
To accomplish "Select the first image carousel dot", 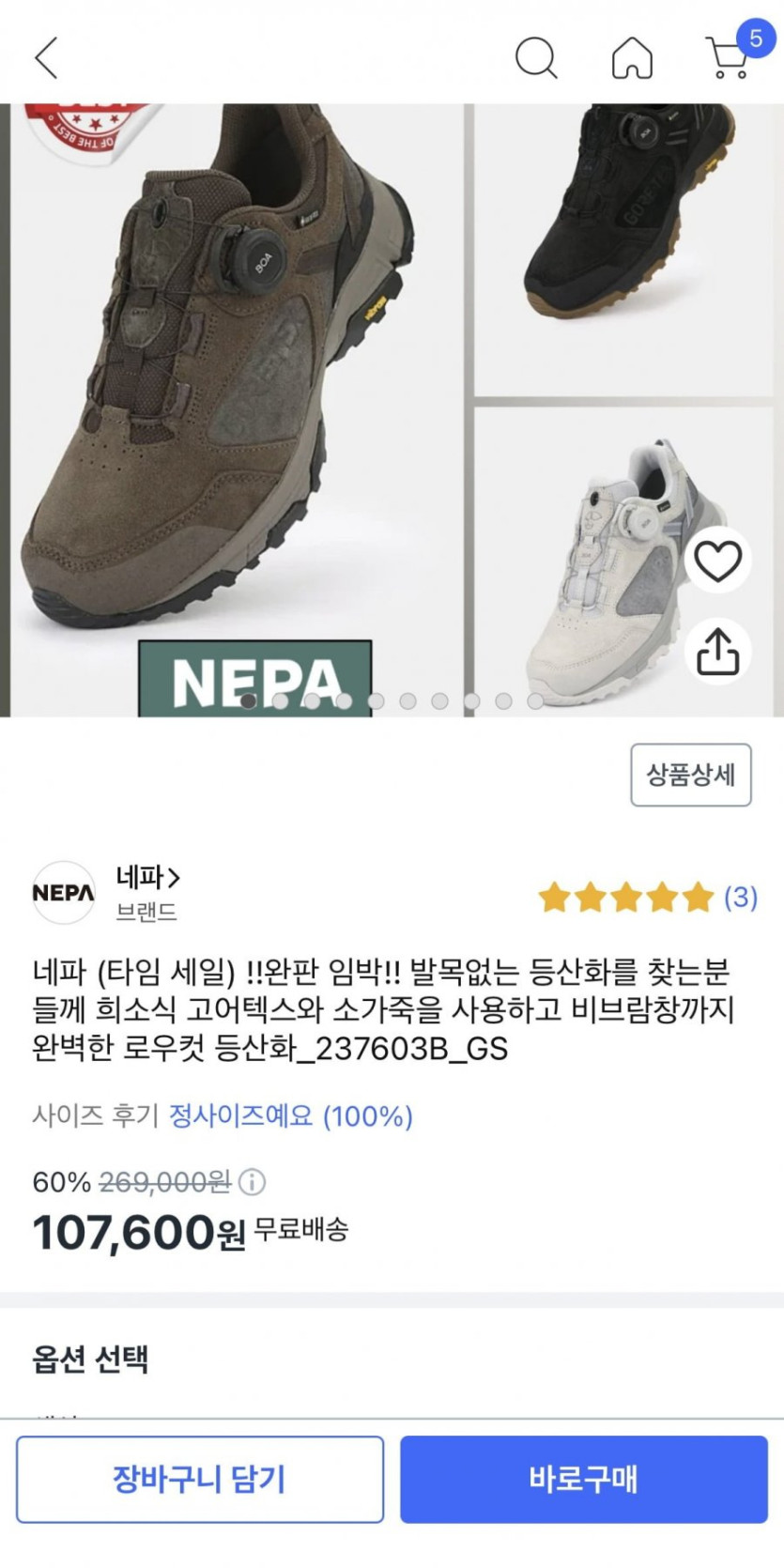I will click(x=248, y=700).
